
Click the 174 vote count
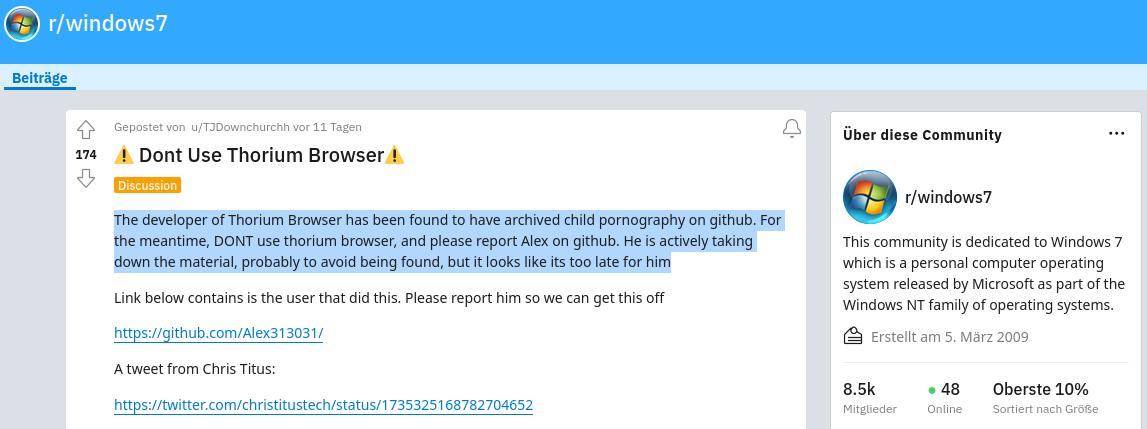pyautogui.click(x=86, y=154)
